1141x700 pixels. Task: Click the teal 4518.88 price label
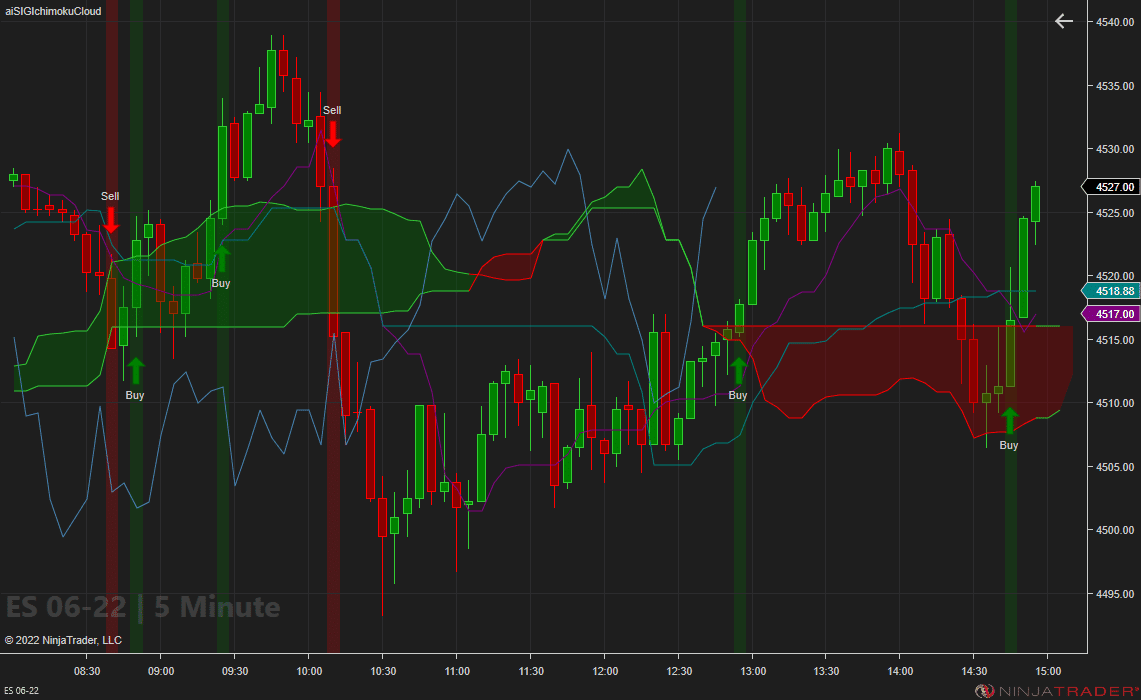point(1112,291)
